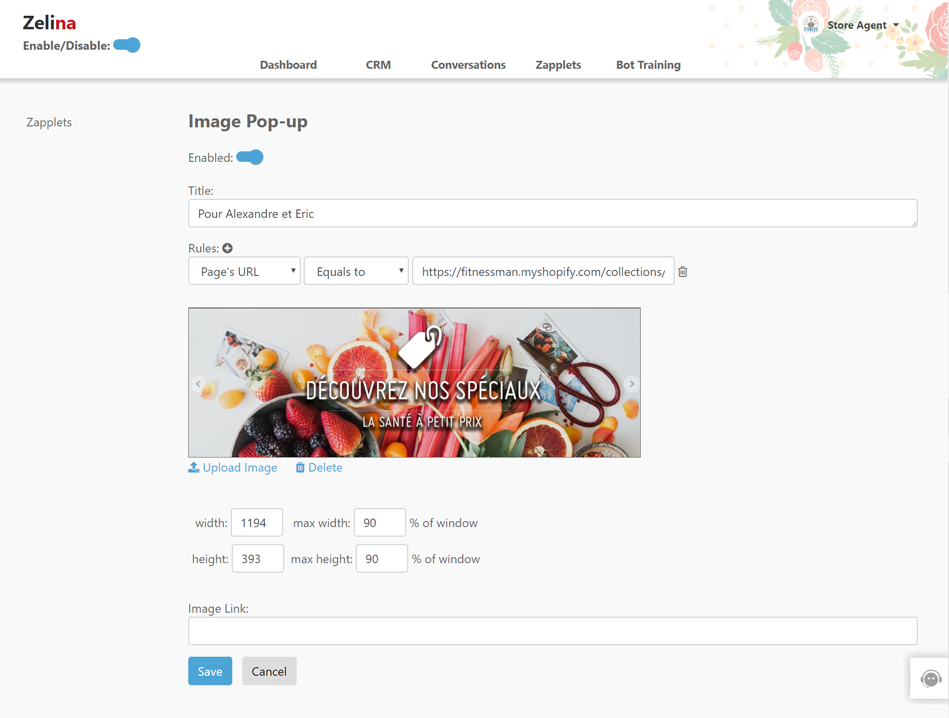Add a new rule with plus icon

tap(228, 248)
